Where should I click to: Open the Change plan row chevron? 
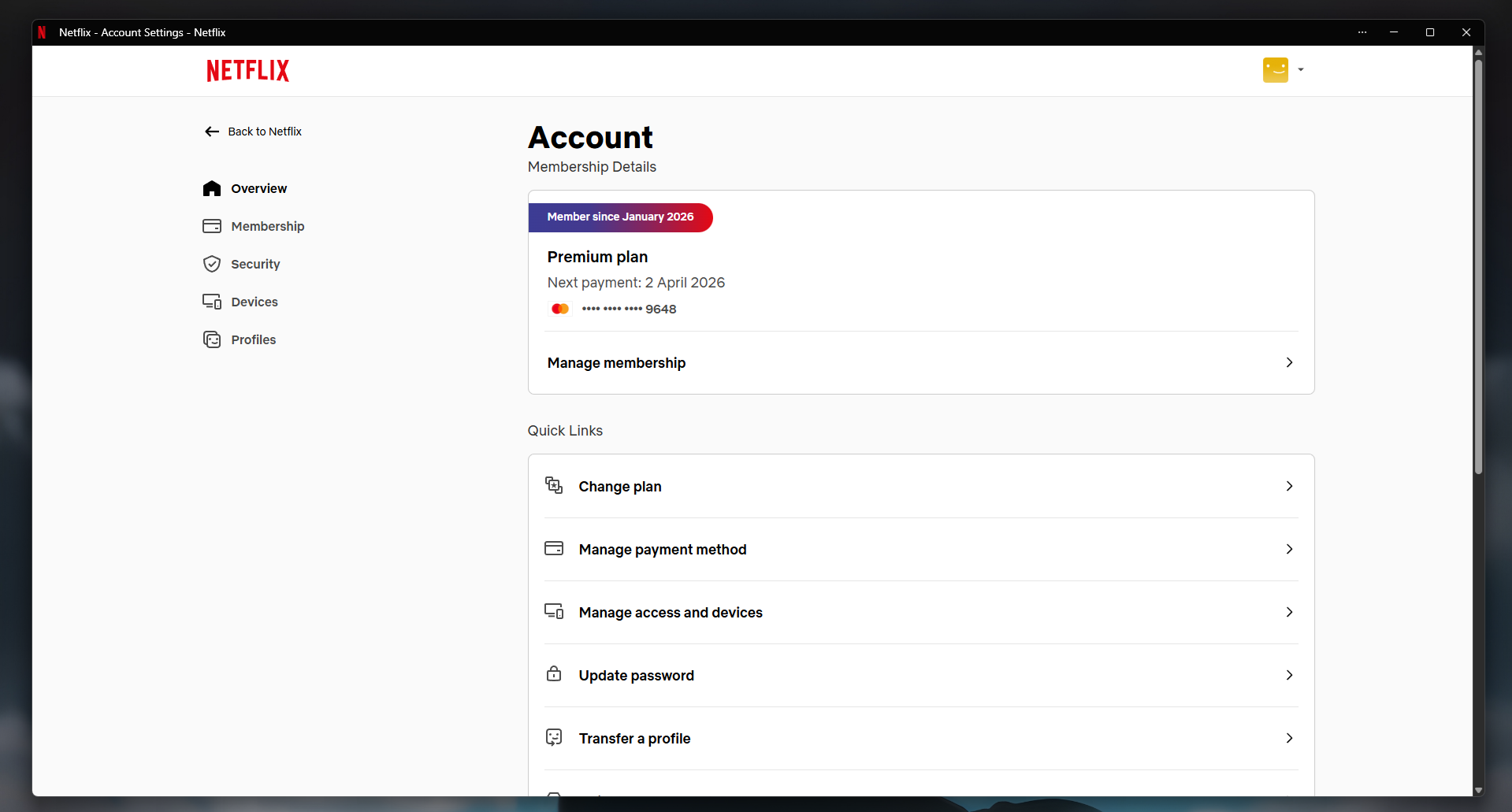pyautogui.click(x=1289, y=487)
